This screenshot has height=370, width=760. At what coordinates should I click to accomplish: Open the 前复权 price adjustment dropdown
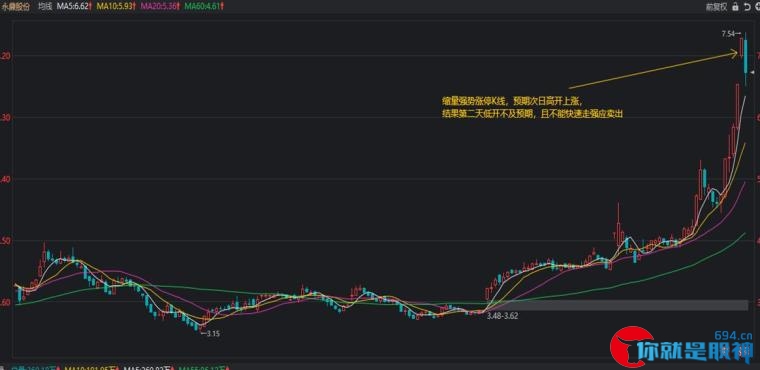[x=717, y=7]
